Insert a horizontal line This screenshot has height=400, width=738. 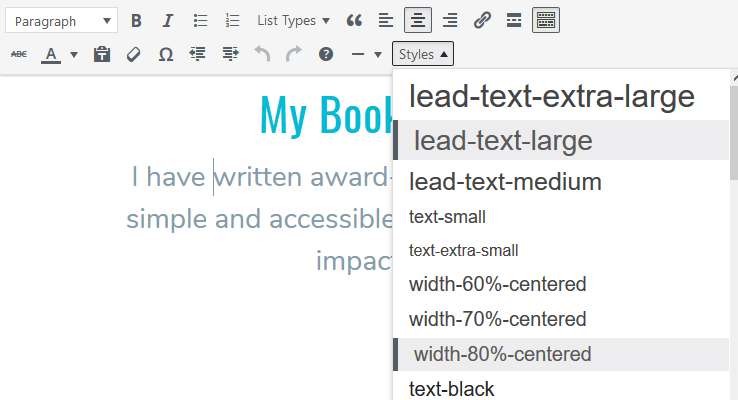click(x=358, y=55)
